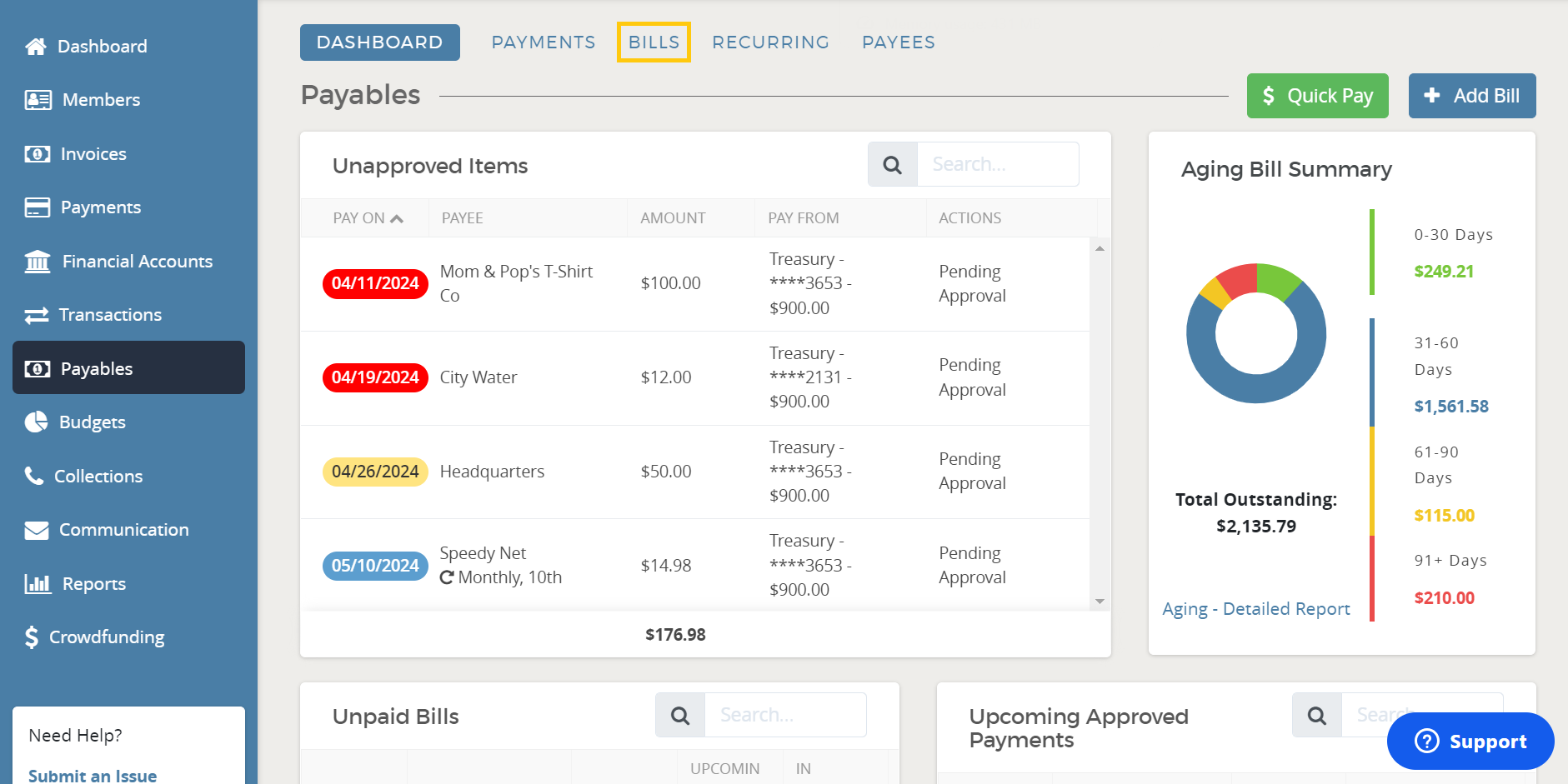Click the Add Bill button

tap(1471, 96)
